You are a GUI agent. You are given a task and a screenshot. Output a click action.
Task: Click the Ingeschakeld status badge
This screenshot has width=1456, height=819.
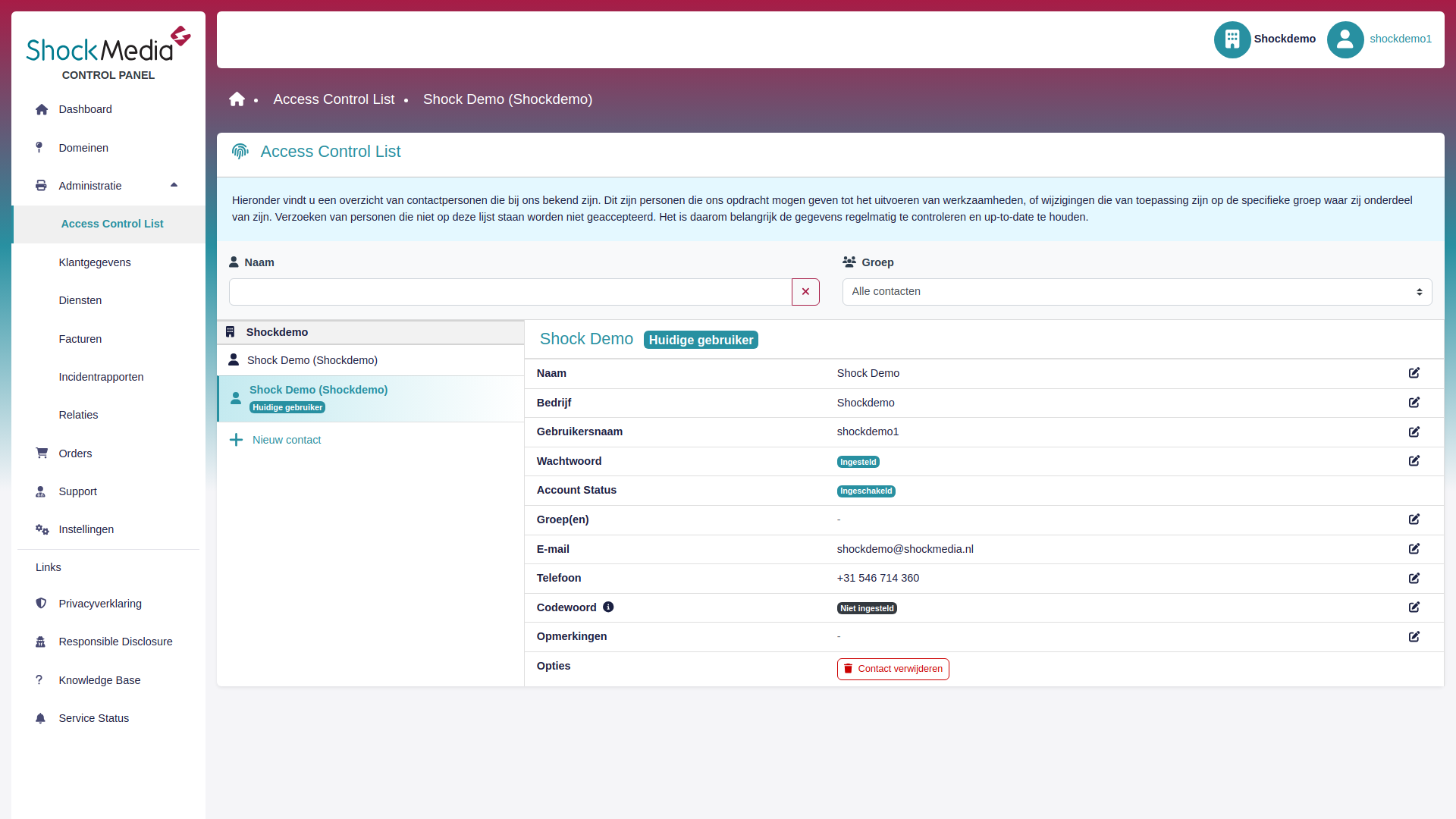click(x=866, y=491)
